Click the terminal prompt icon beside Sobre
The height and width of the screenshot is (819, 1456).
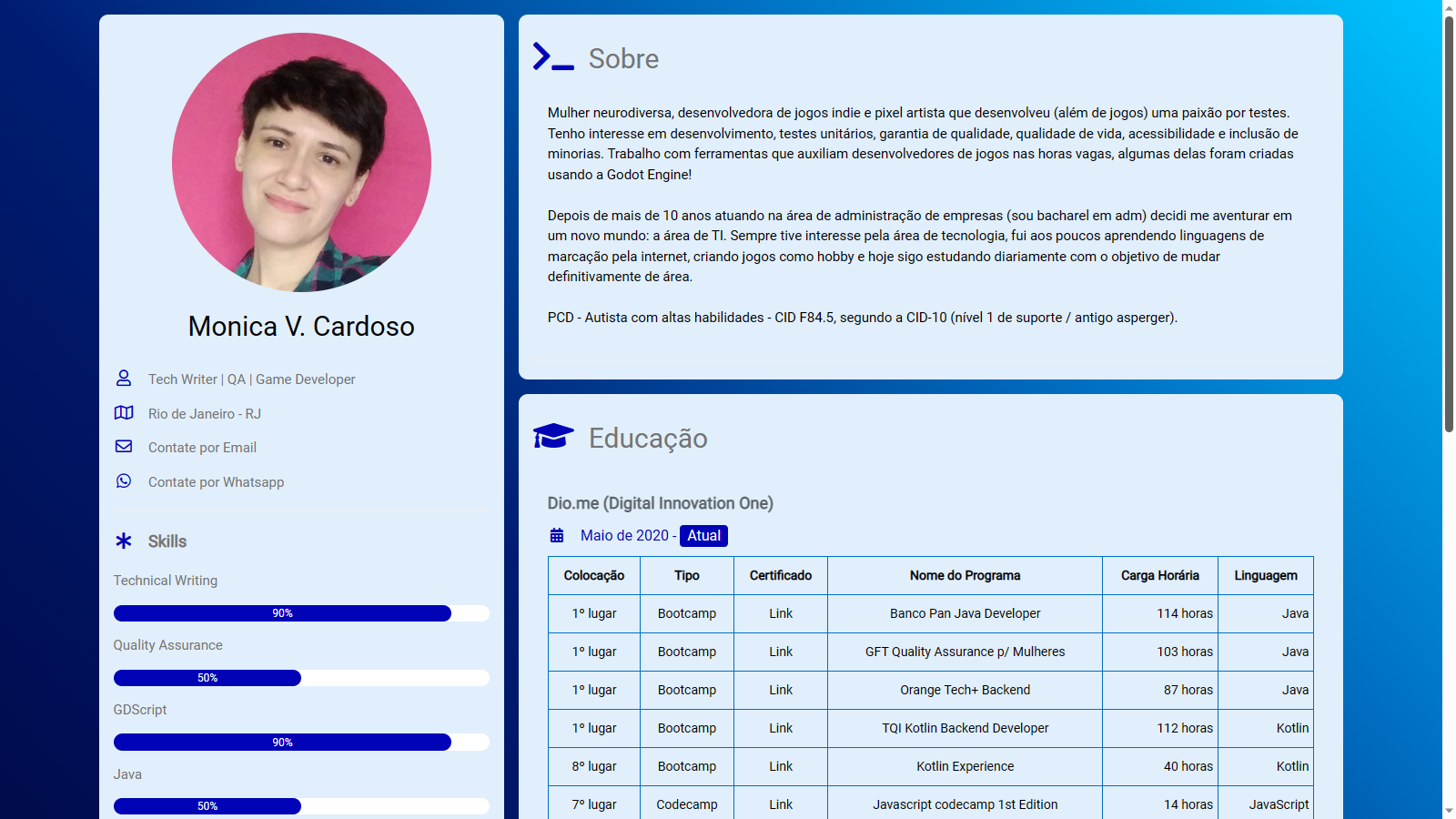553,56
